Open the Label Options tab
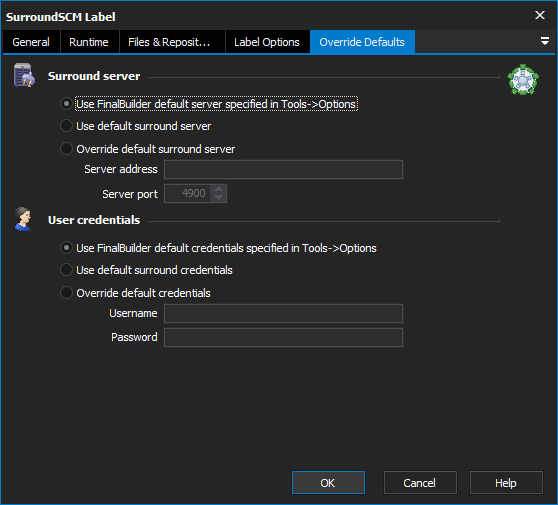The image size is (558, 505). [267, 42]
